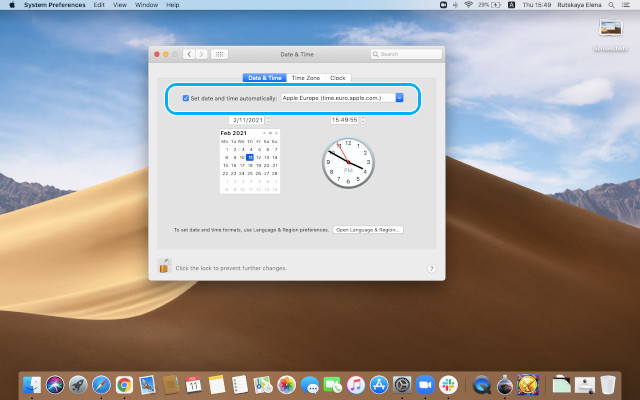Select day 11 in the calendar
Image resolution: width=640 pixels, height=400 pixels.
click(x=250, y=157)
